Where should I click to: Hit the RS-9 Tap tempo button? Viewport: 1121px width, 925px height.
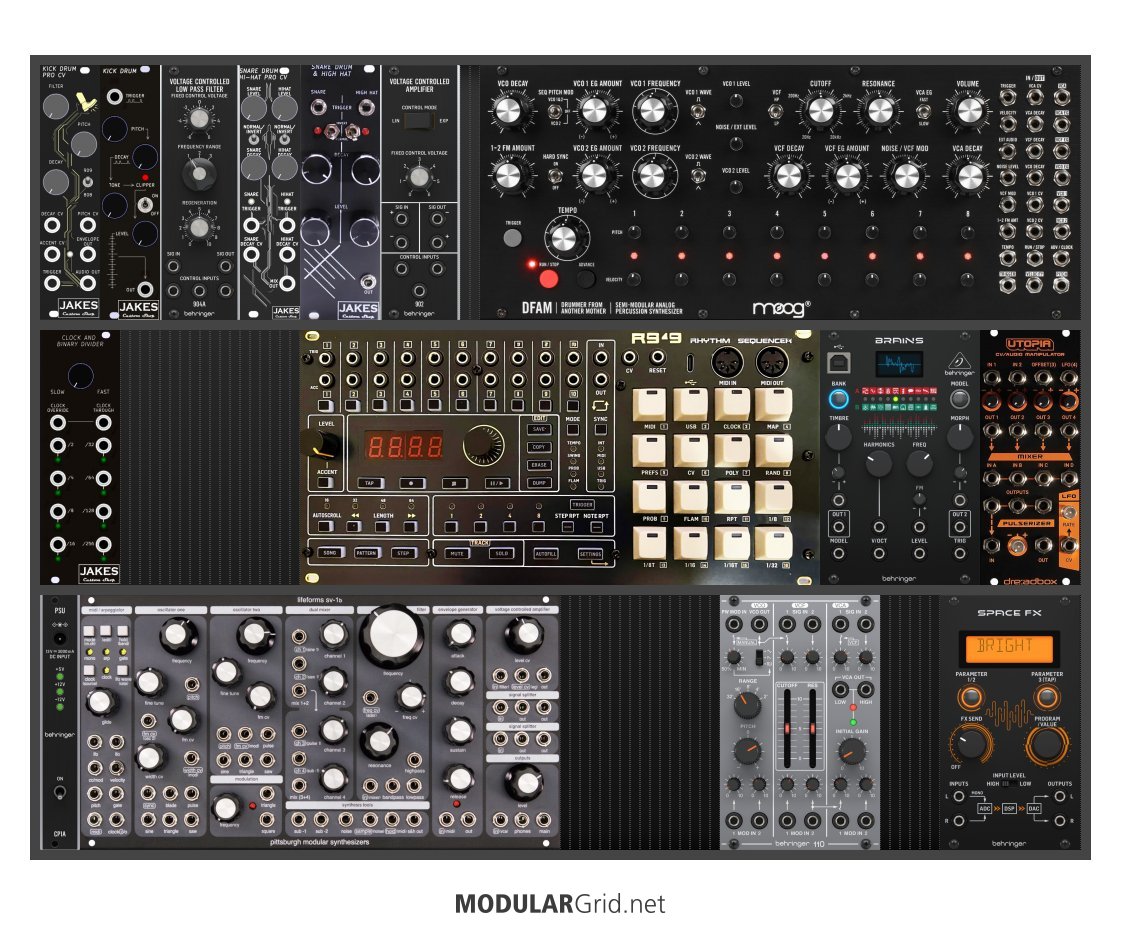[370, 483]
